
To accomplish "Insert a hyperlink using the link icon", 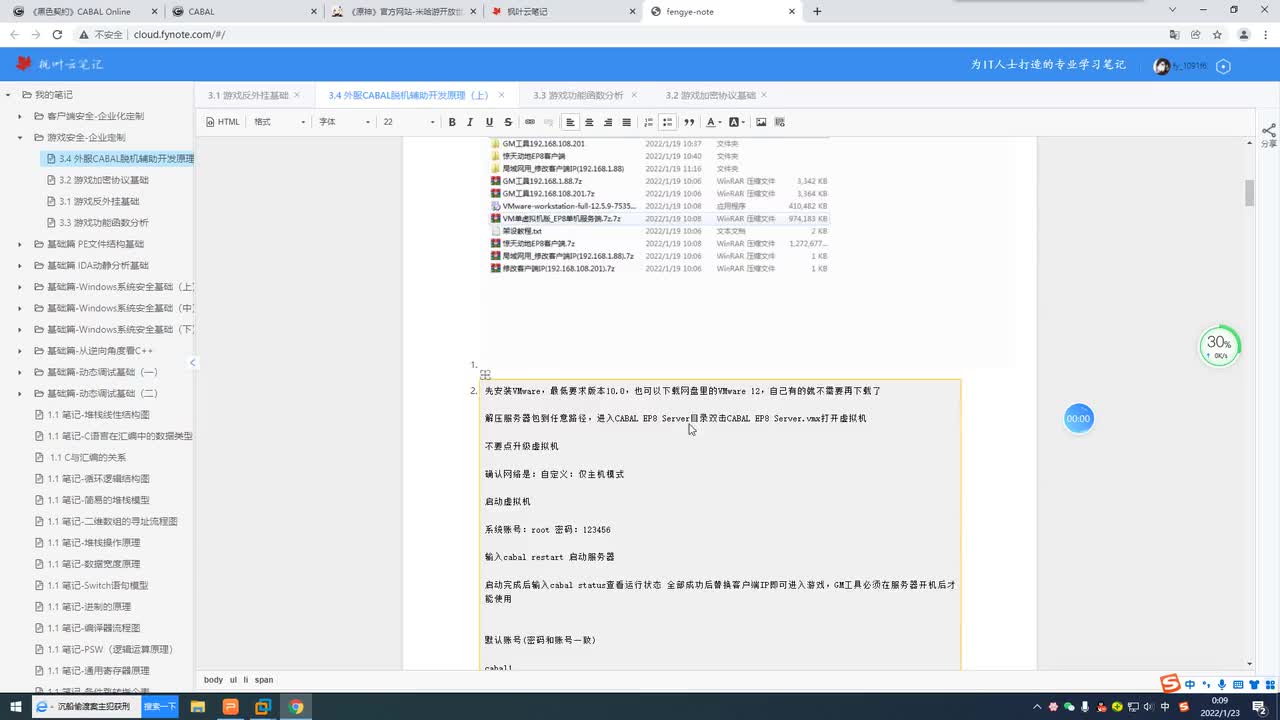I will coord(530,122).
